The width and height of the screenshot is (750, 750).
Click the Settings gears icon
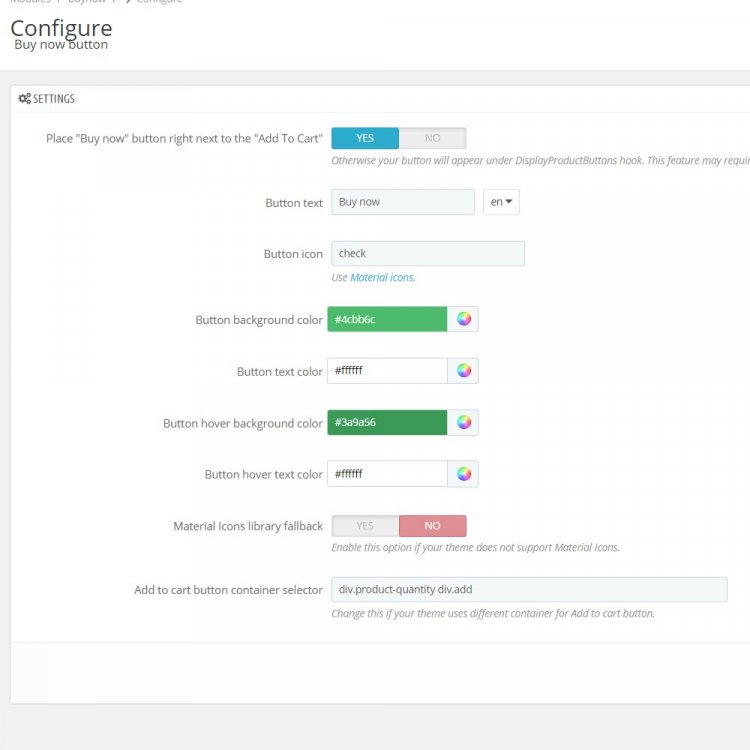point(25,99)
